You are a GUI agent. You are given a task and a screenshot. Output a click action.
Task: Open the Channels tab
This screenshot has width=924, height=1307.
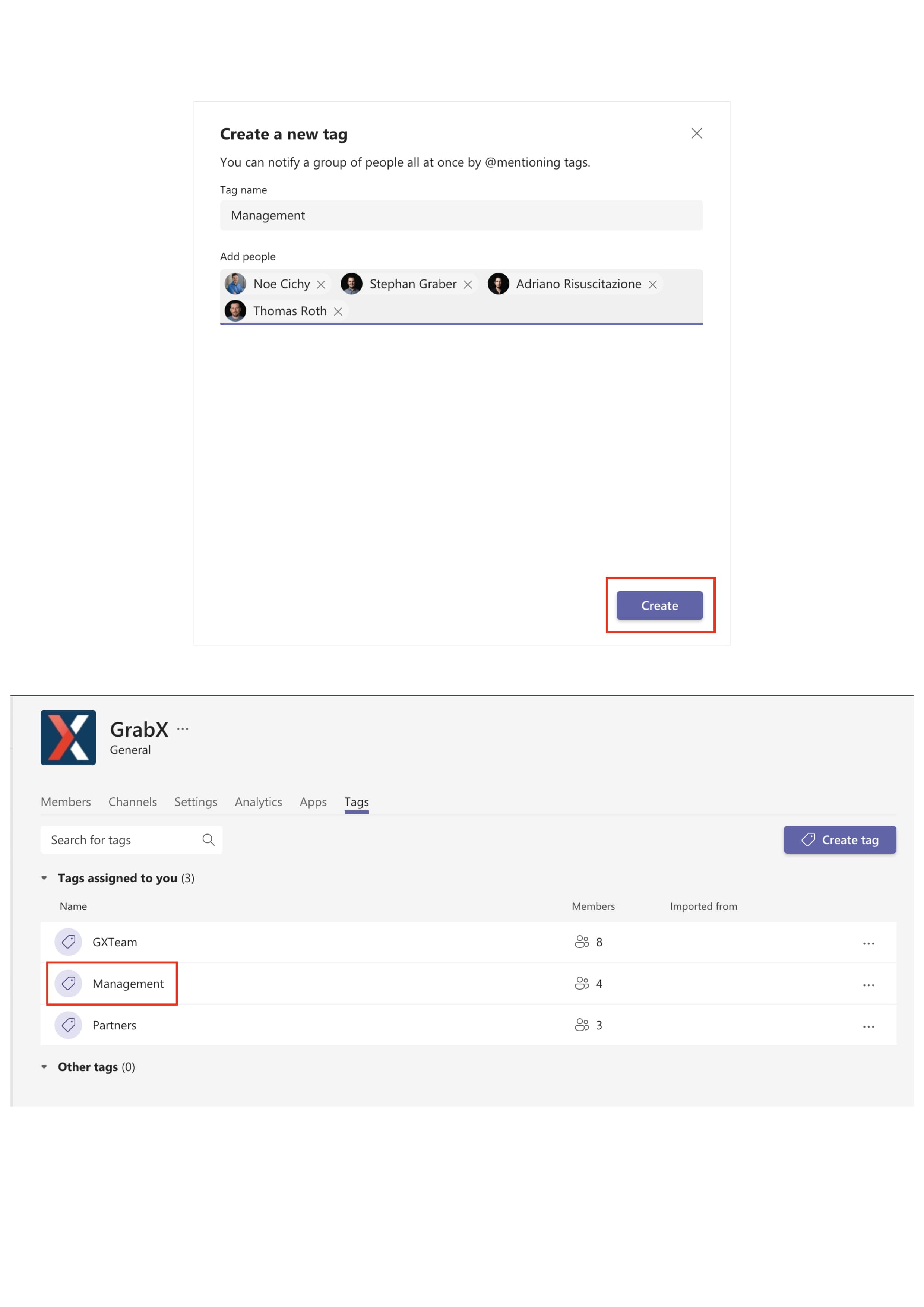pyautogui.click(x=132, y=801)
